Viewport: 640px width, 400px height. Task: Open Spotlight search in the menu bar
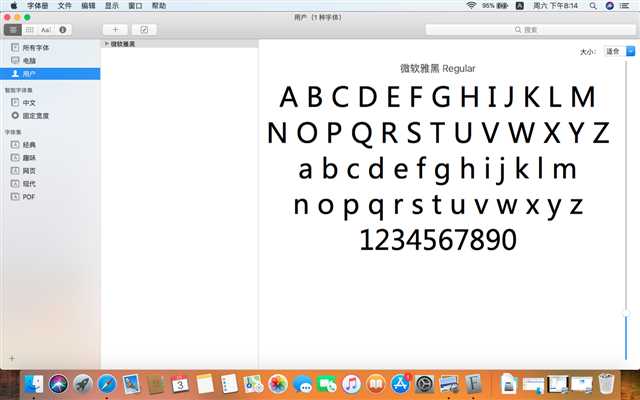click(x=593, y=6)
